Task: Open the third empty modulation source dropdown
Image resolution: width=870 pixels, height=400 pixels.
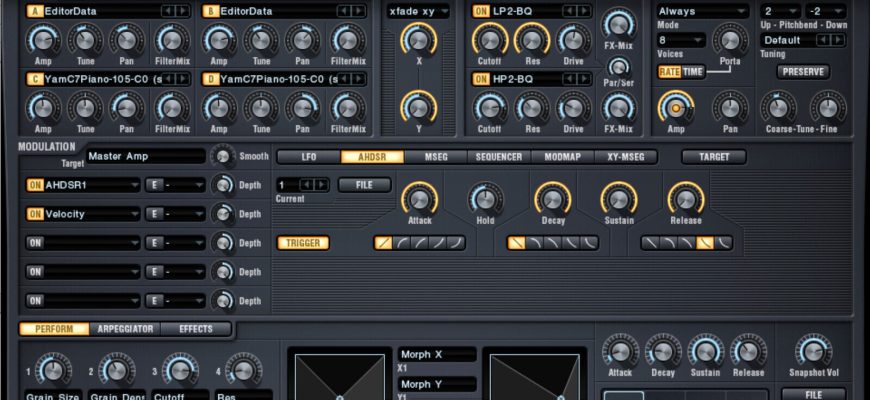Action: 92,242
